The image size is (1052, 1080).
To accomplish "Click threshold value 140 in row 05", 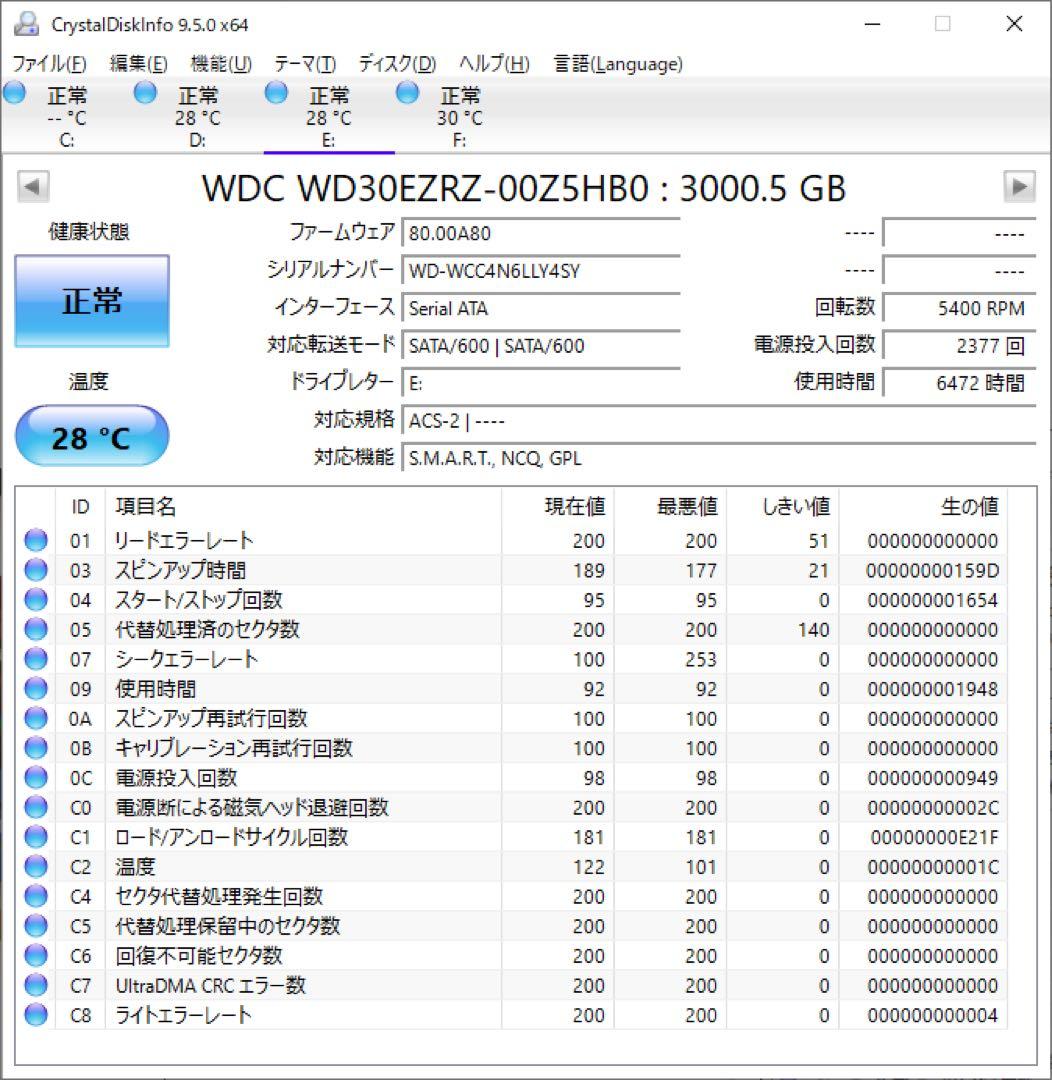I will click(813, 630).
